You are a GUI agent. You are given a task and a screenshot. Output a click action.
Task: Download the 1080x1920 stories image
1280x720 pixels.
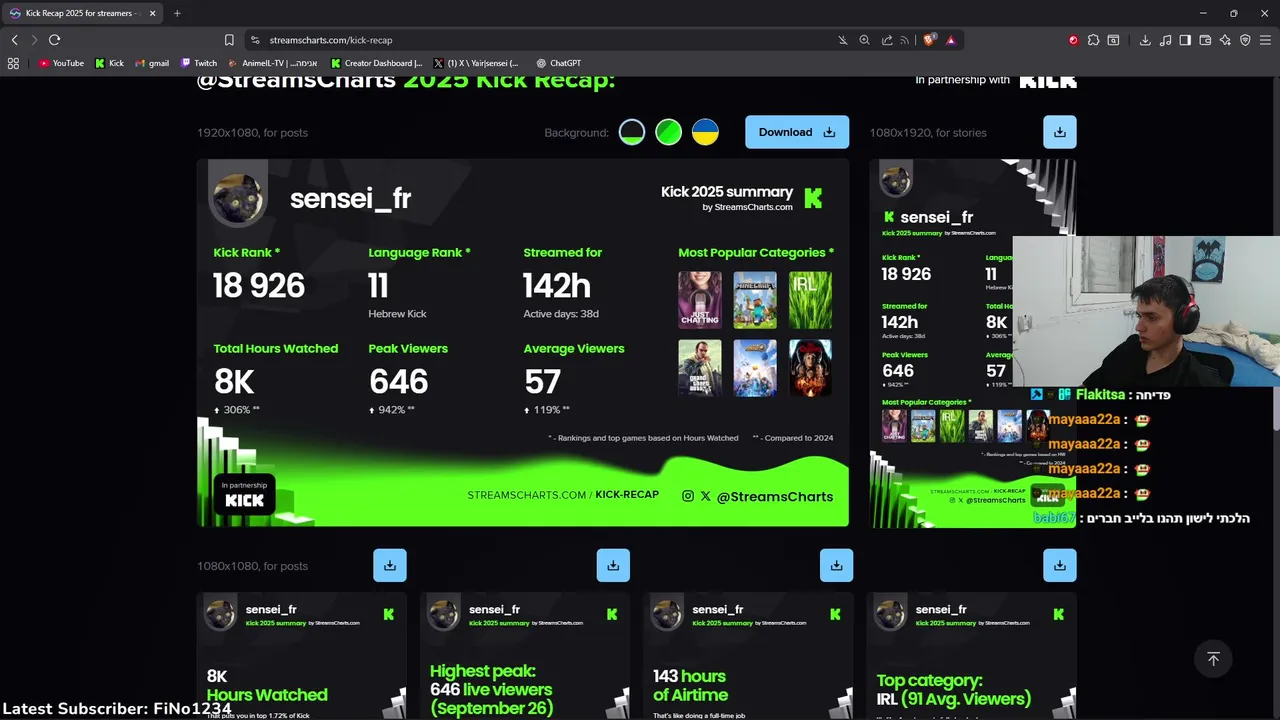click(x=1060, y=132)
